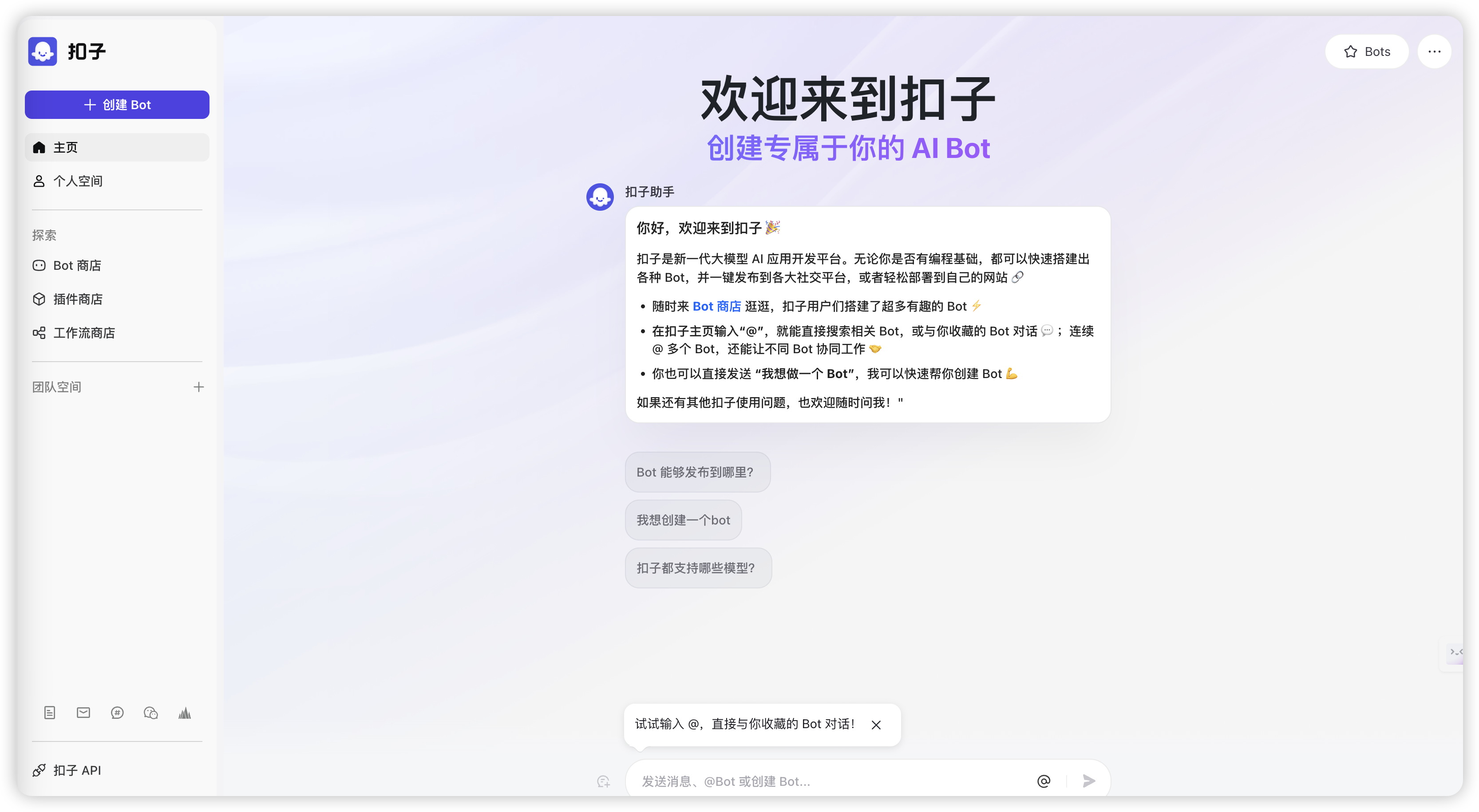Viewport: 1479px width, 812px height.
Task: Click the mountain-shaped icon in sidebar footer
Action: pos(184,713)
